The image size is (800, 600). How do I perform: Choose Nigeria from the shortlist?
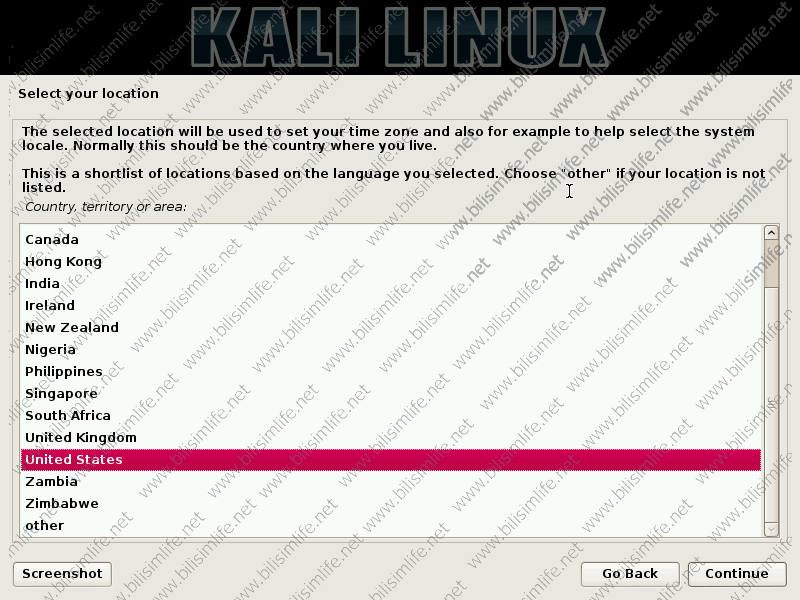coord(391,349)
